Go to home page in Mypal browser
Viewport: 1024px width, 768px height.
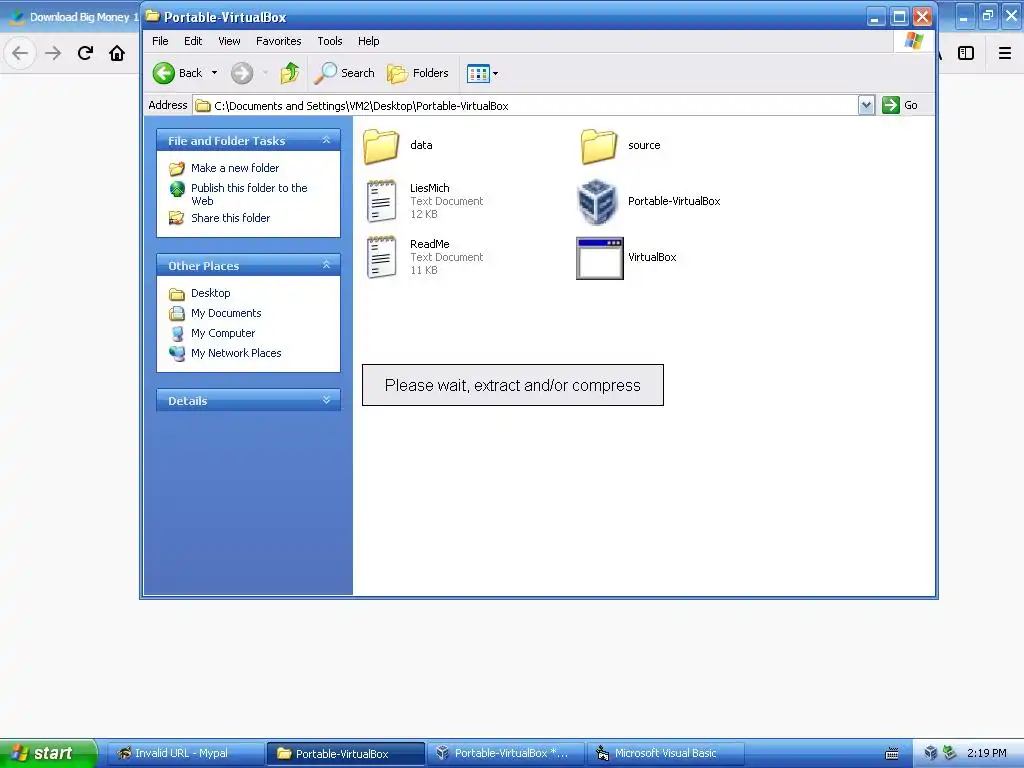[x=117, y=53]
